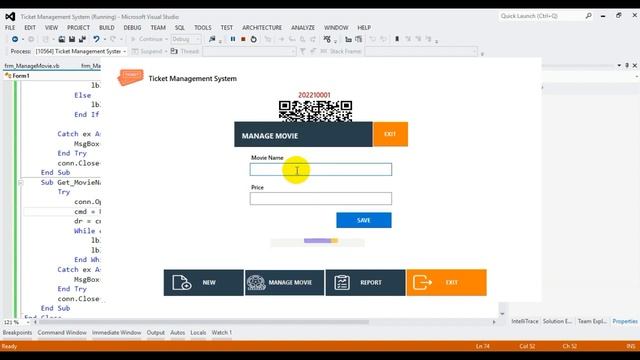
Task: Click the exit arrow icon on bottom EXIT
Action: pos(422,282)
